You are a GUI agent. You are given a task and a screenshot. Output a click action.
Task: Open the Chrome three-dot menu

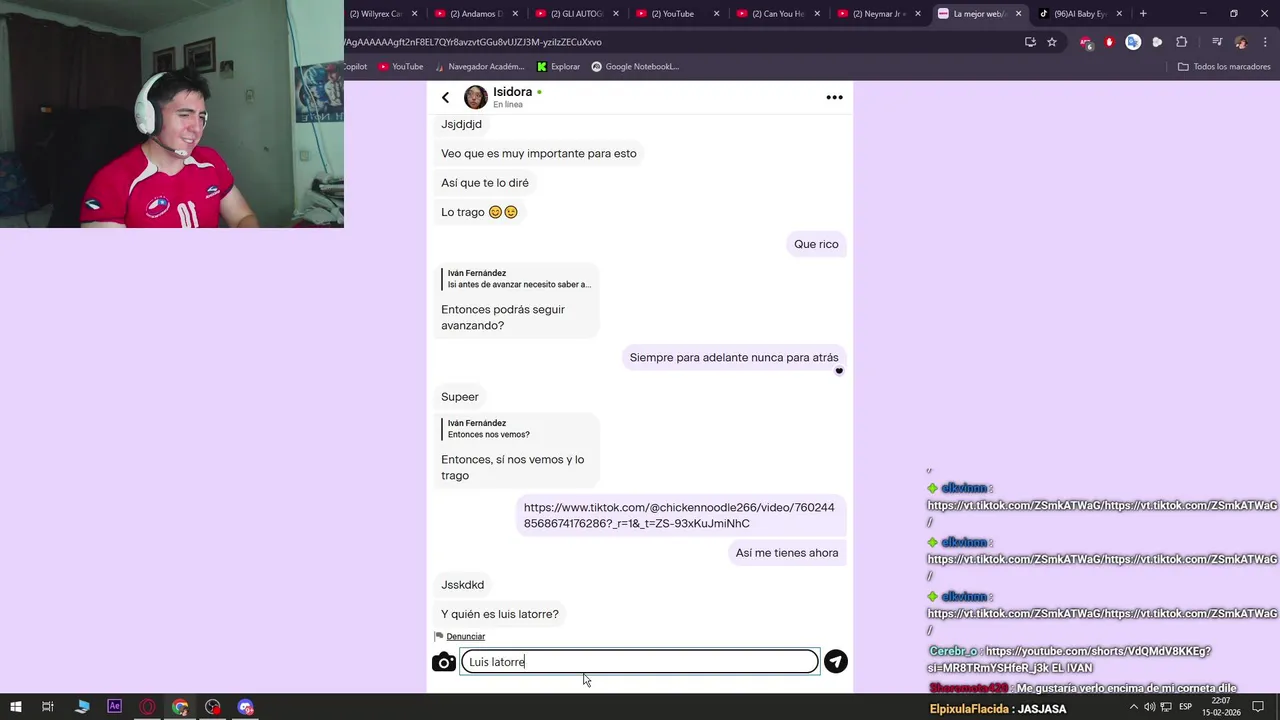1264,42
